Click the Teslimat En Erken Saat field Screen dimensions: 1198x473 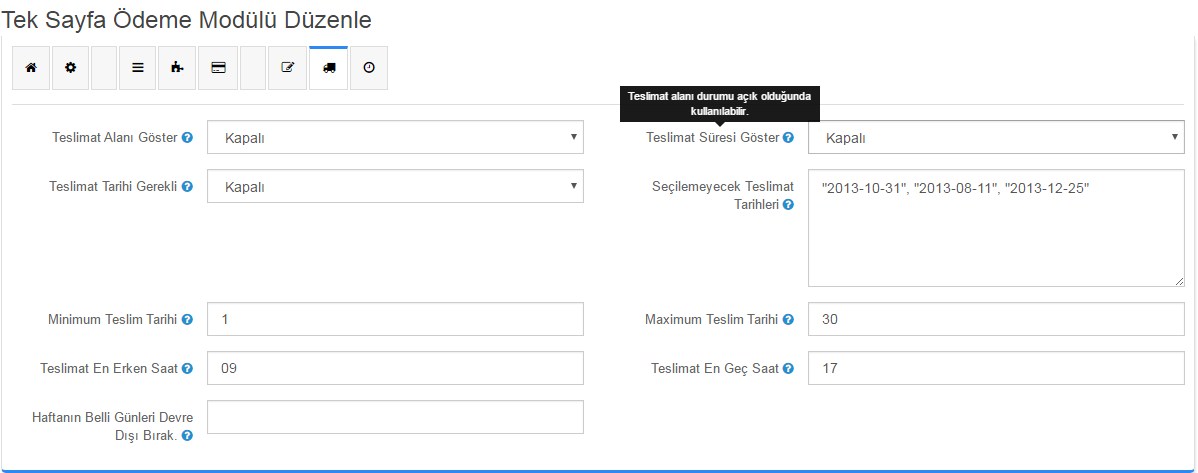click(395, 368)
